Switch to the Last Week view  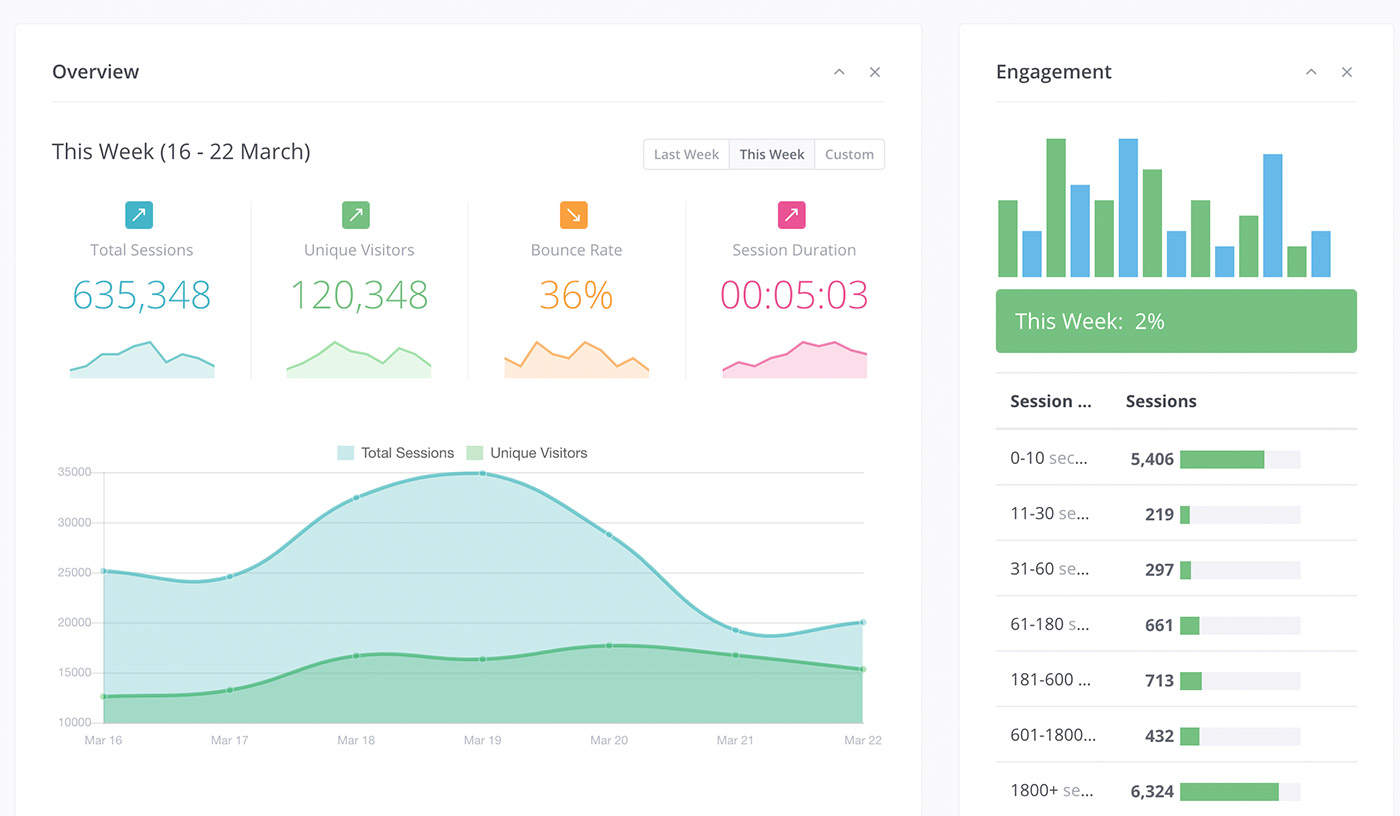[x=686, y=154]
